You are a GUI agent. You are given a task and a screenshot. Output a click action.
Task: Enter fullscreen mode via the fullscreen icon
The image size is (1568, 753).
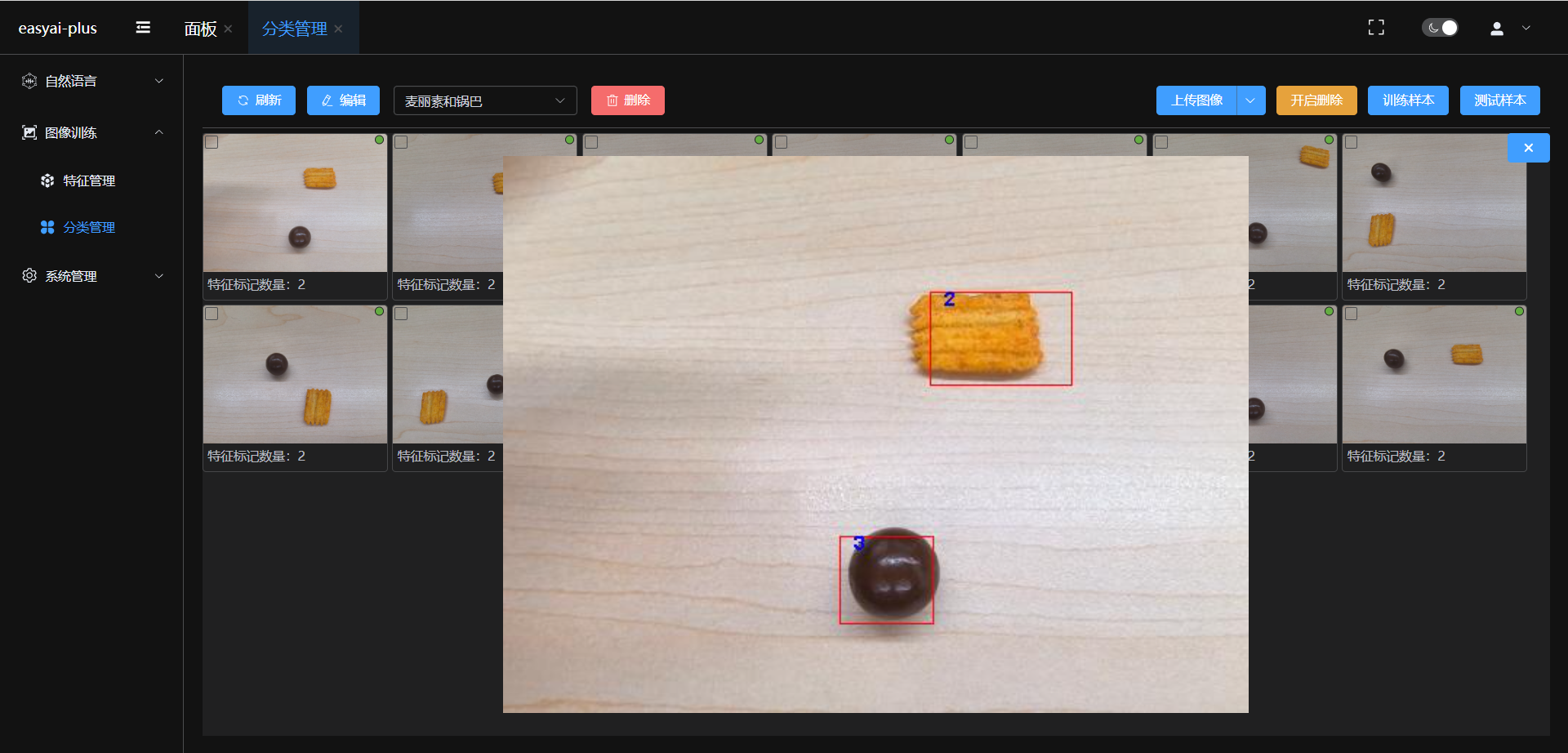[1376, 28]
